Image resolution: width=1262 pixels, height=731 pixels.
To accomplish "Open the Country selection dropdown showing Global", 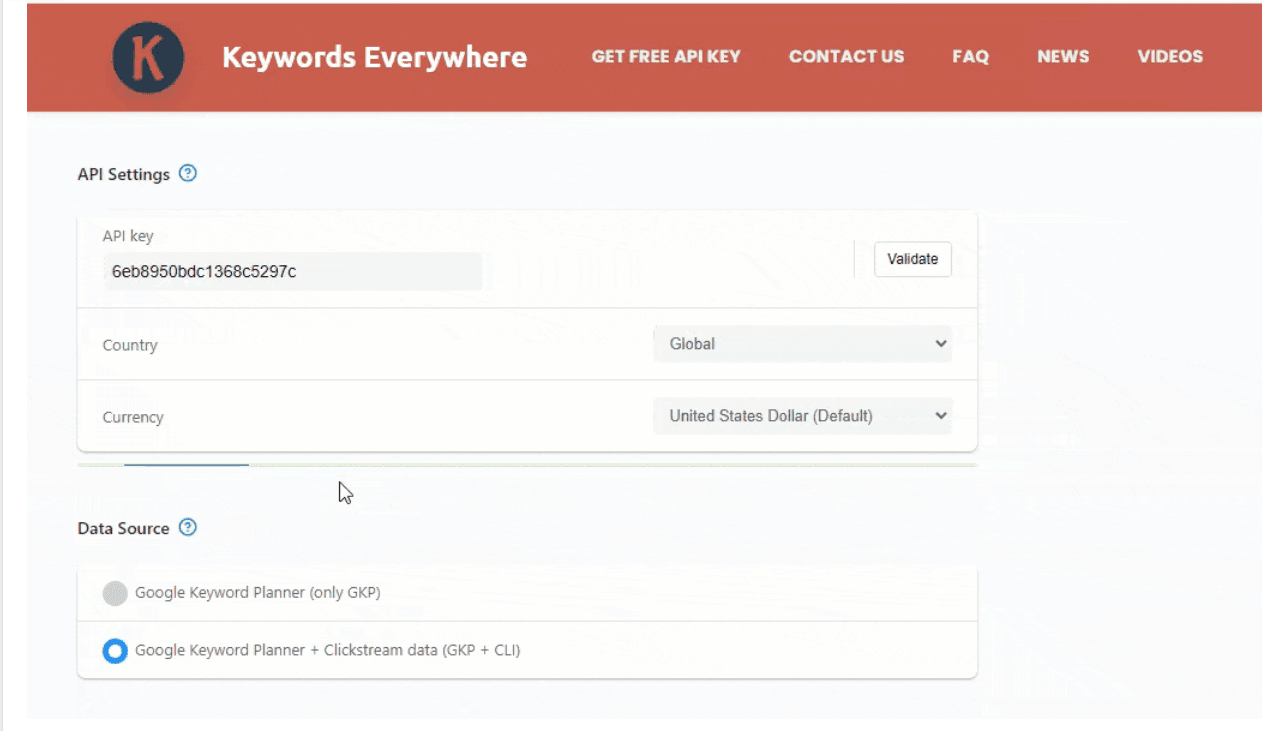I will point(802,343).
